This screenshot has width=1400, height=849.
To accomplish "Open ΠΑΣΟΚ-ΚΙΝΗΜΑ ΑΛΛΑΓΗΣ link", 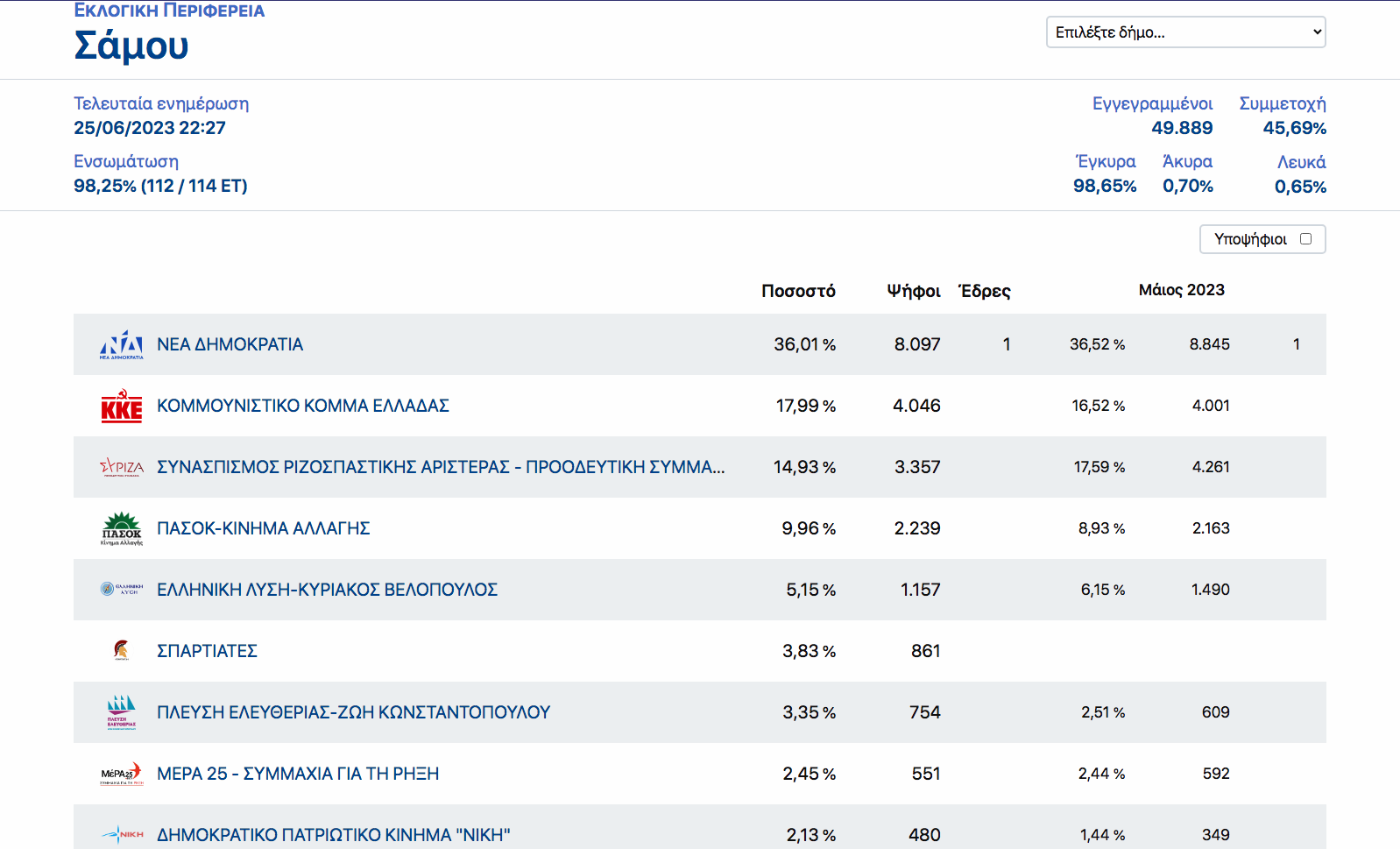I will pyautogui.click(x=264, y=528).
